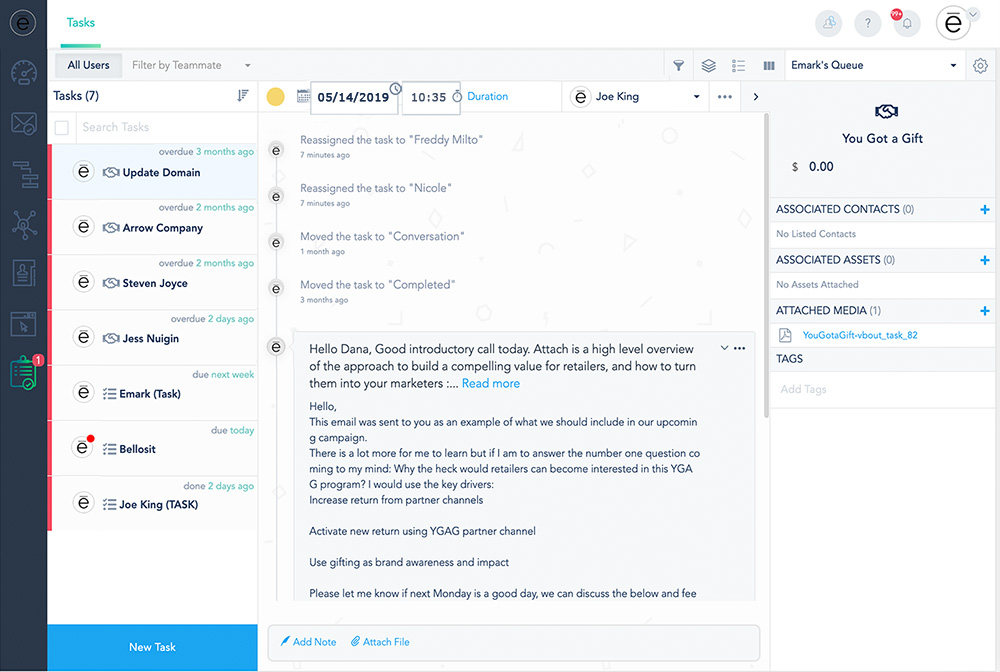Click the conversation vertical scrollbar

tap(766, 265)
